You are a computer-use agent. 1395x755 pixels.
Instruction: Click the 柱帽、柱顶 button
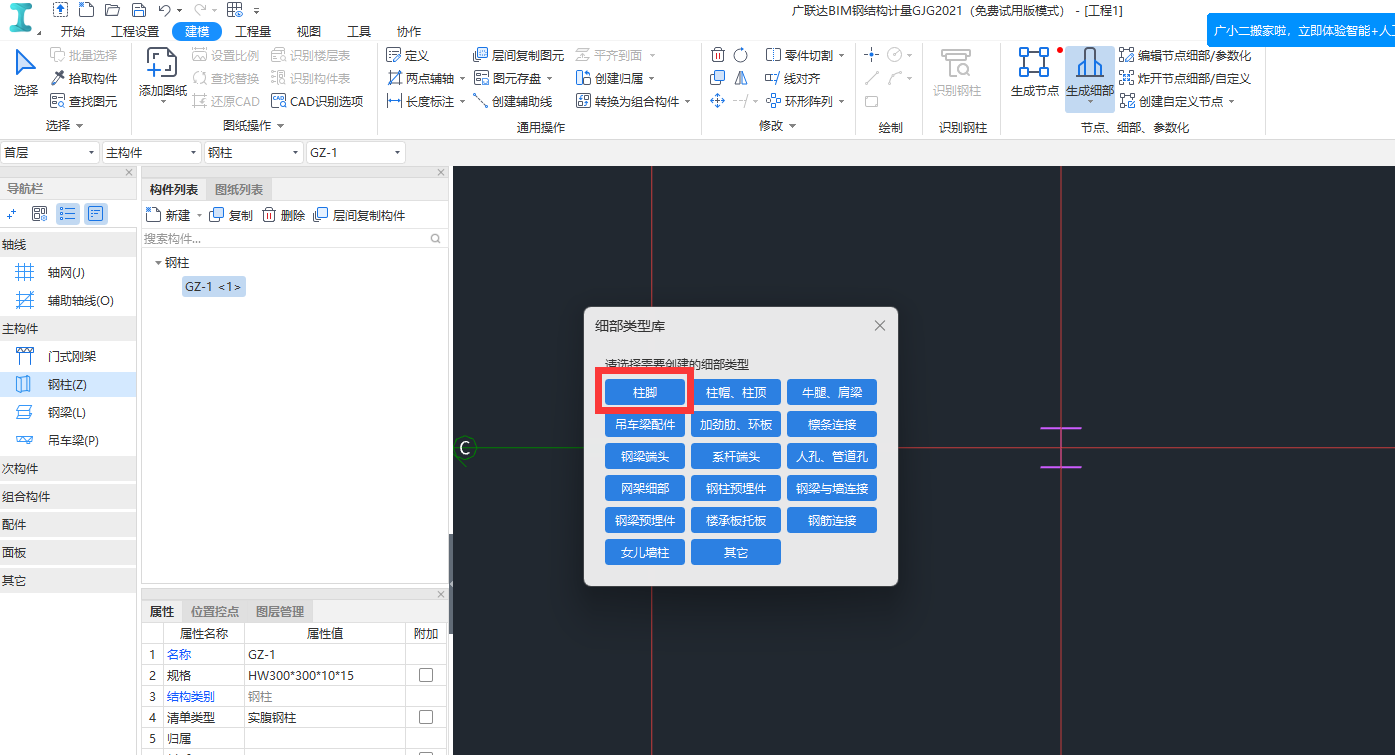pos(736,393)
